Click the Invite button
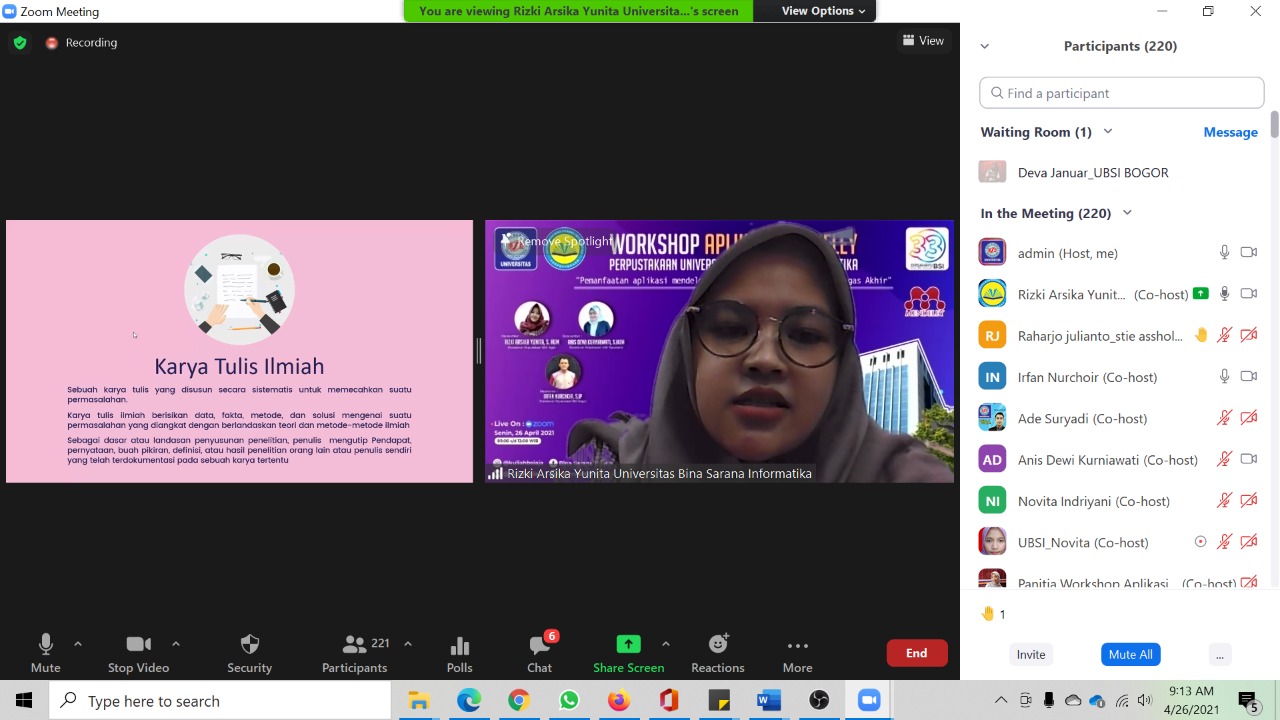 click(1031, 654)
